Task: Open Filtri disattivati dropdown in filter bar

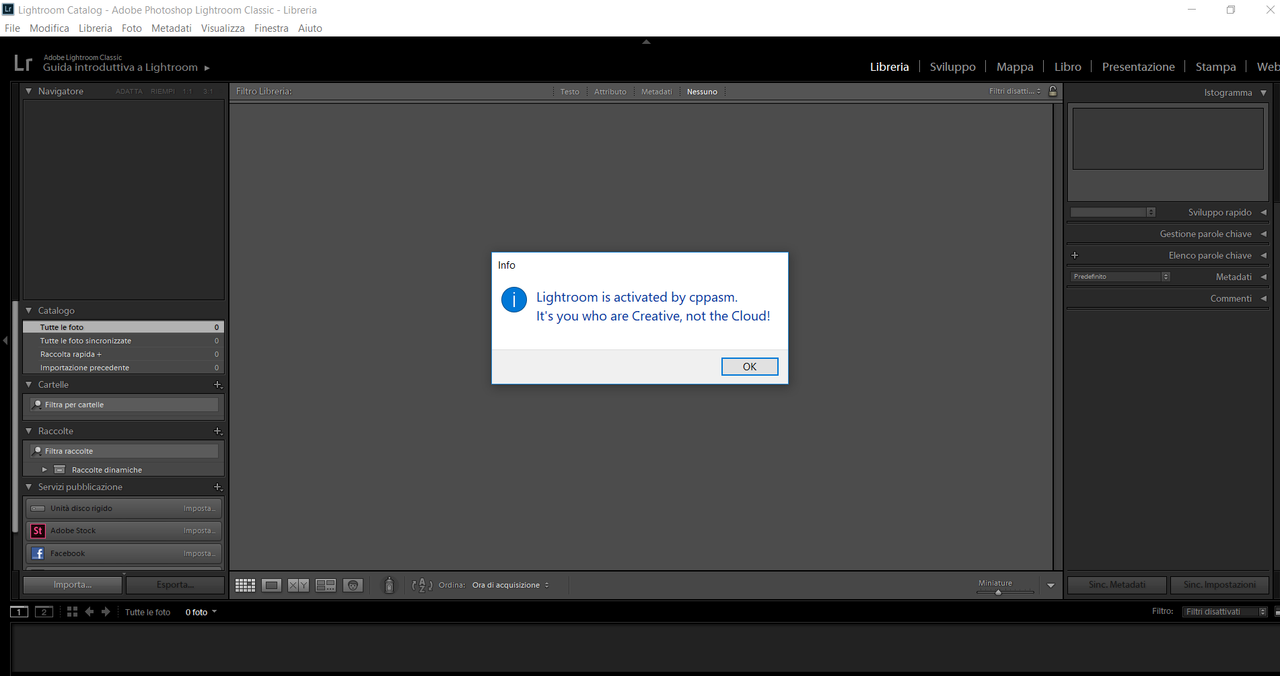Action: (x=1015, y=91)
